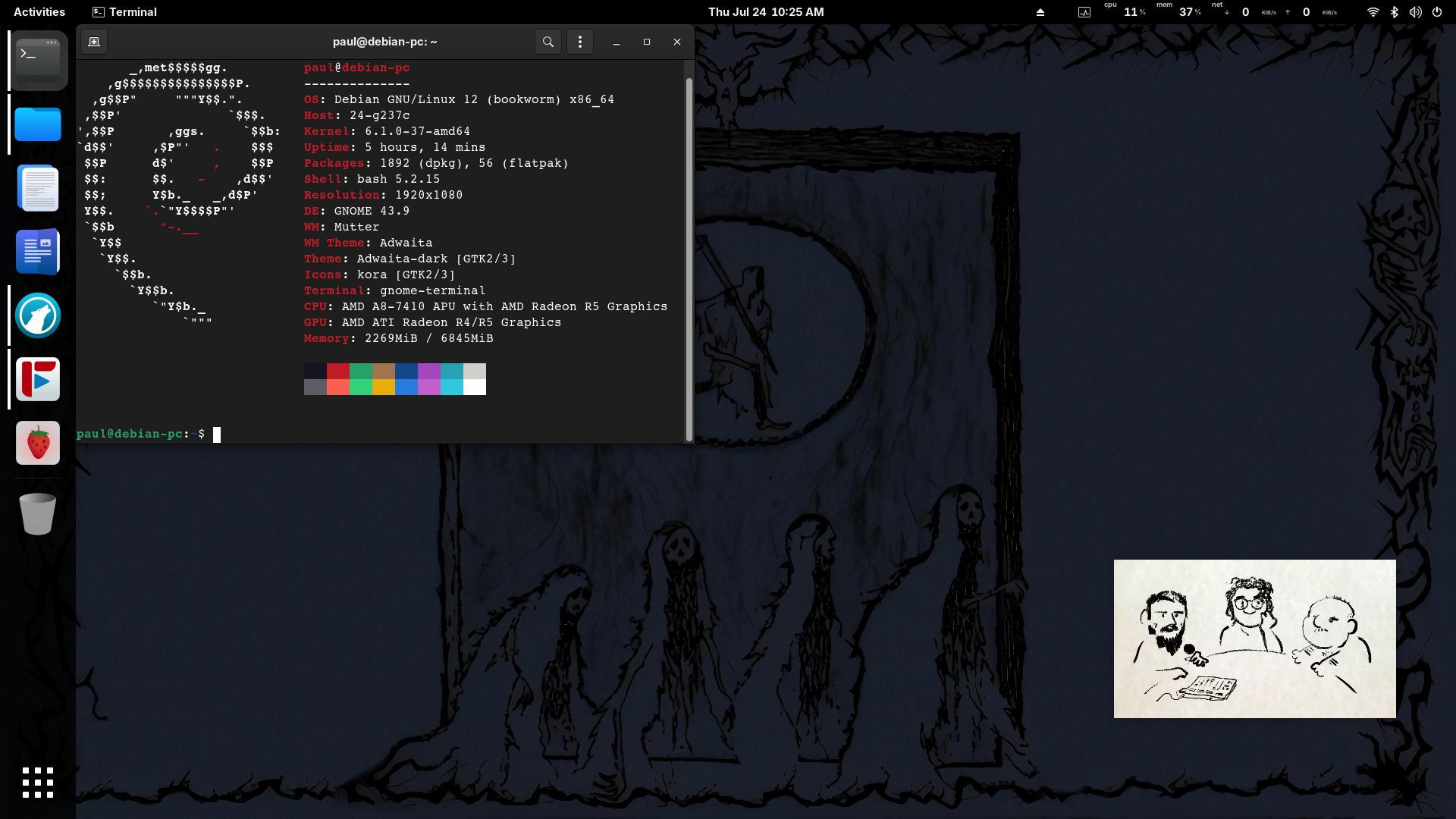
Task: Click the Icons value kora
Action: click(x=406, y=275)
